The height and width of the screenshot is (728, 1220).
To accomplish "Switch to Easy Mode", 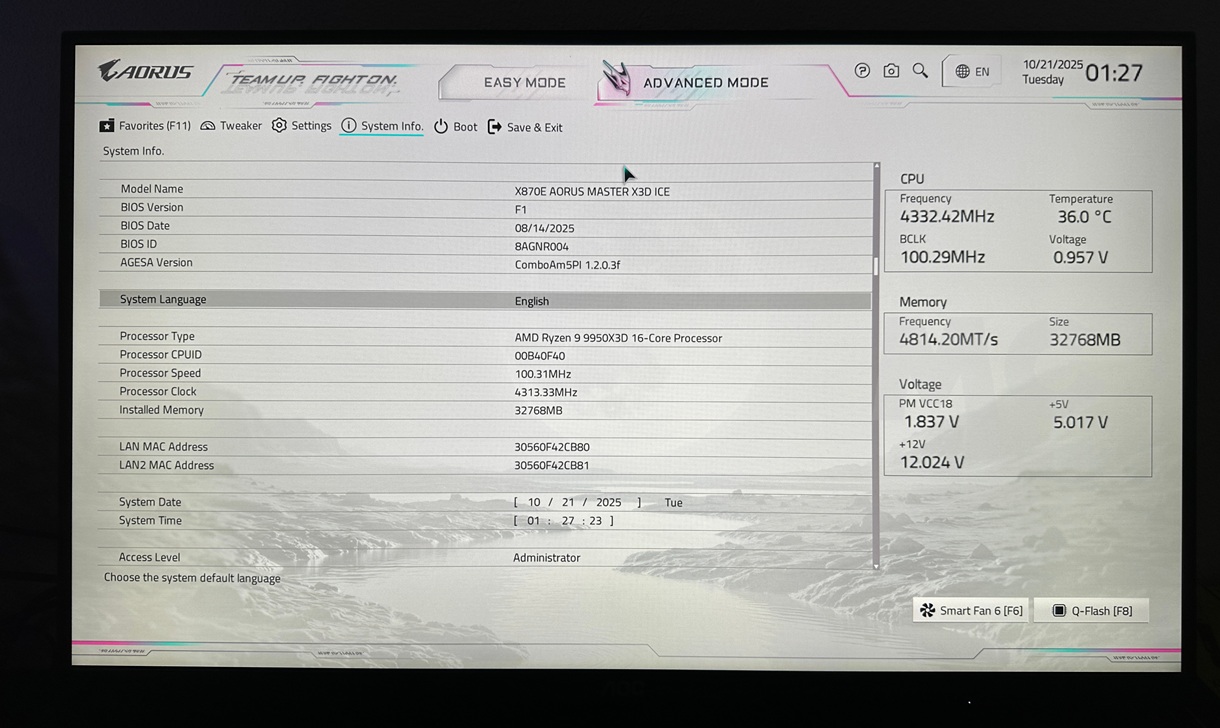I will tap(524, 83).
